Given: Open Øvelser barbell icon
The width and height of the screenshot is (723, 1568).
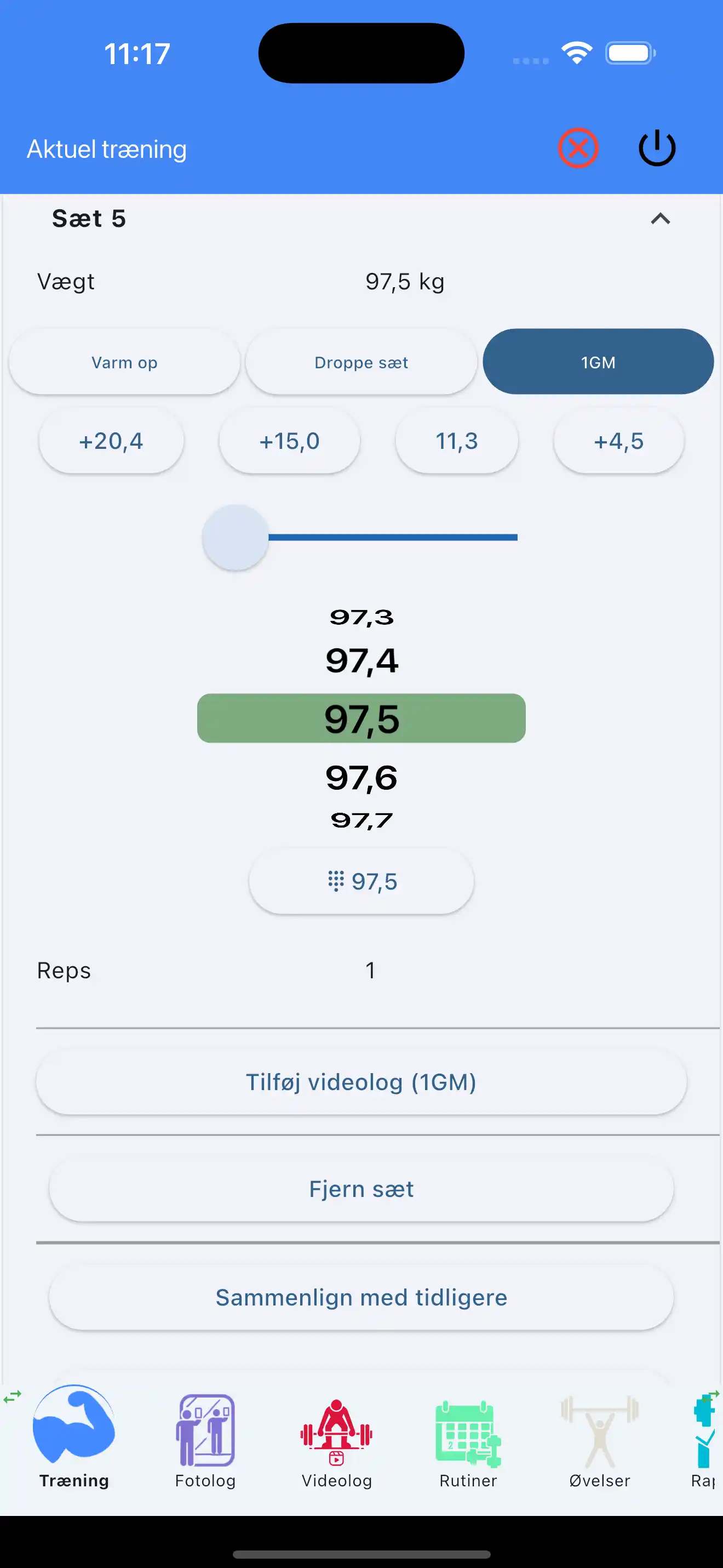Looking at the screenshot, I should pos(600,1430).
